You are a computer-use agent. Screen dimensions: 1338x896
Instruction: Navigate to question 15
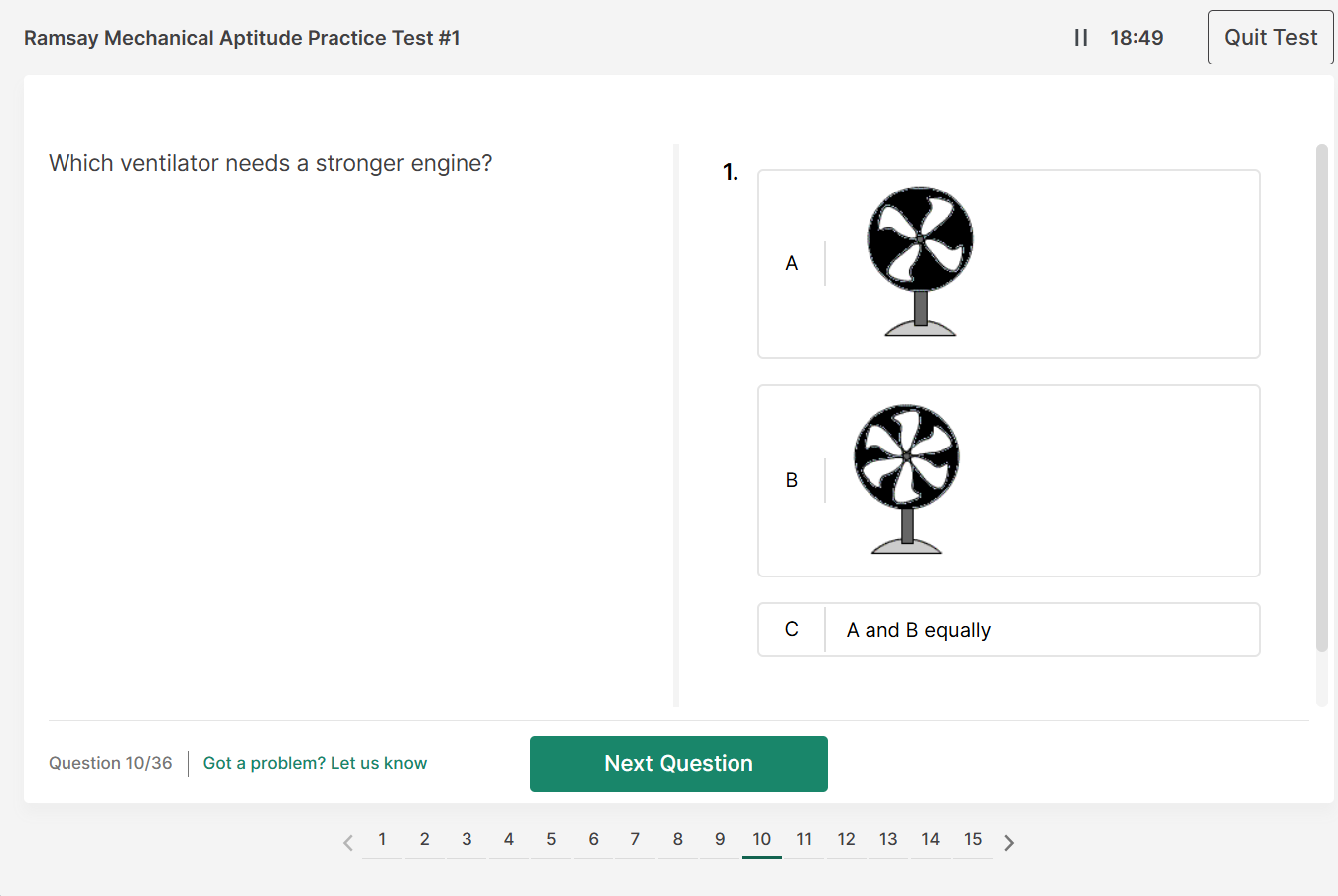(973, 840)
